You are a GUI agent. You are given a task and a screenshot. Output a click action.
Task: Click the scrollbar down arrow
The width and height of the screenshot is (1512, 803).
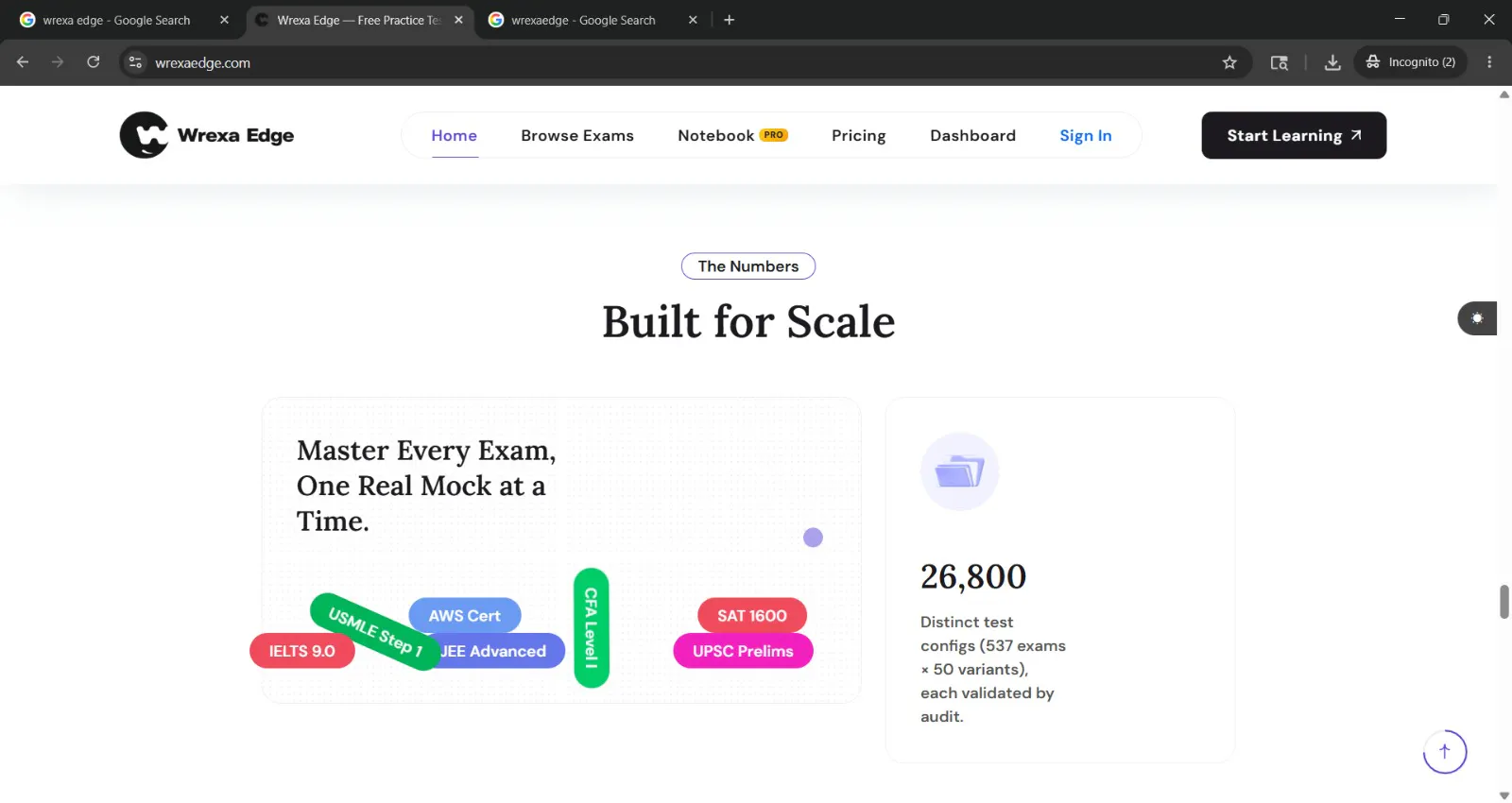click(x=1504, y=795)
